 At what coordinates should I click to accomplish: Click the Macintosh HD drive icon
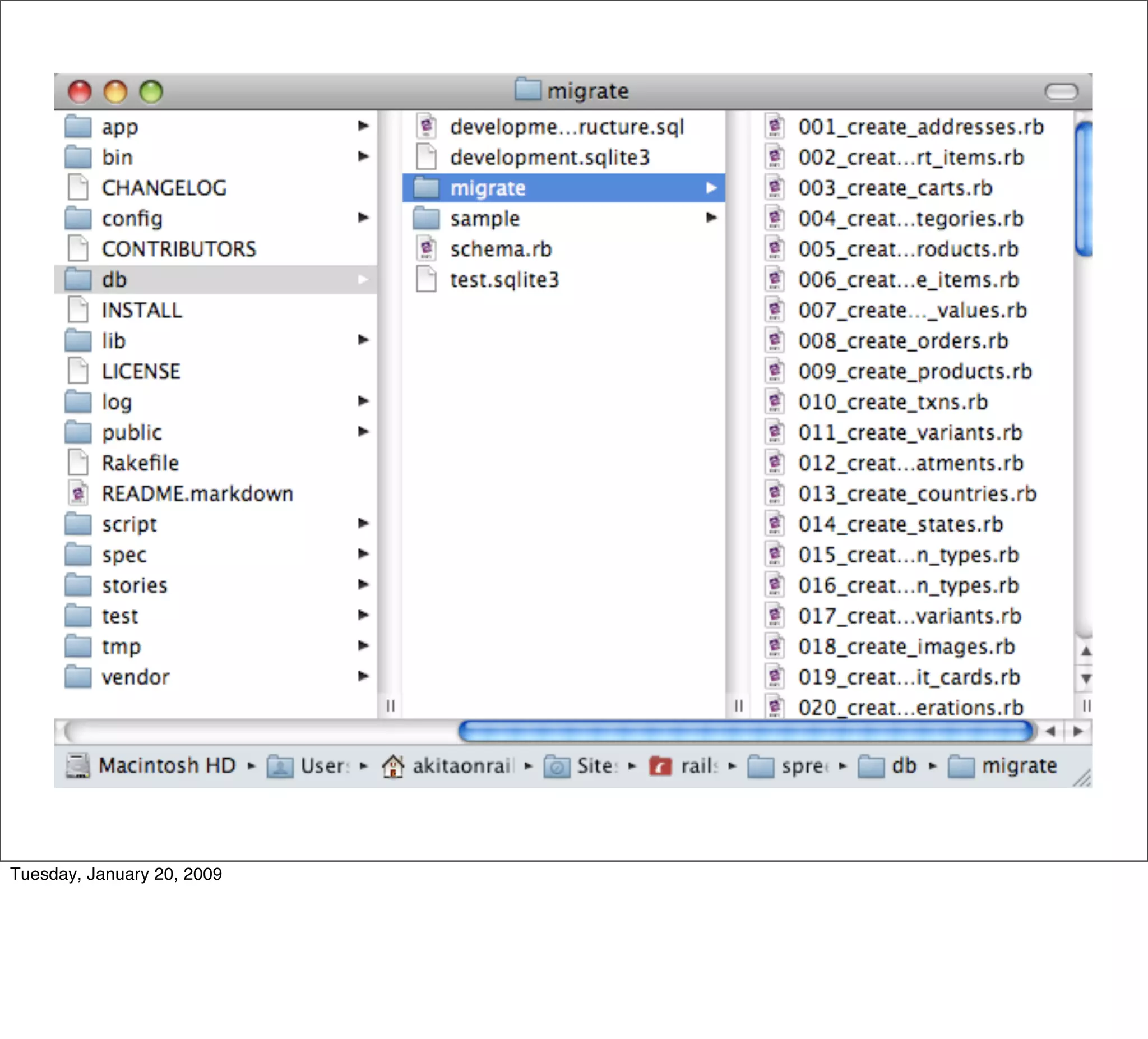(78, 765)
